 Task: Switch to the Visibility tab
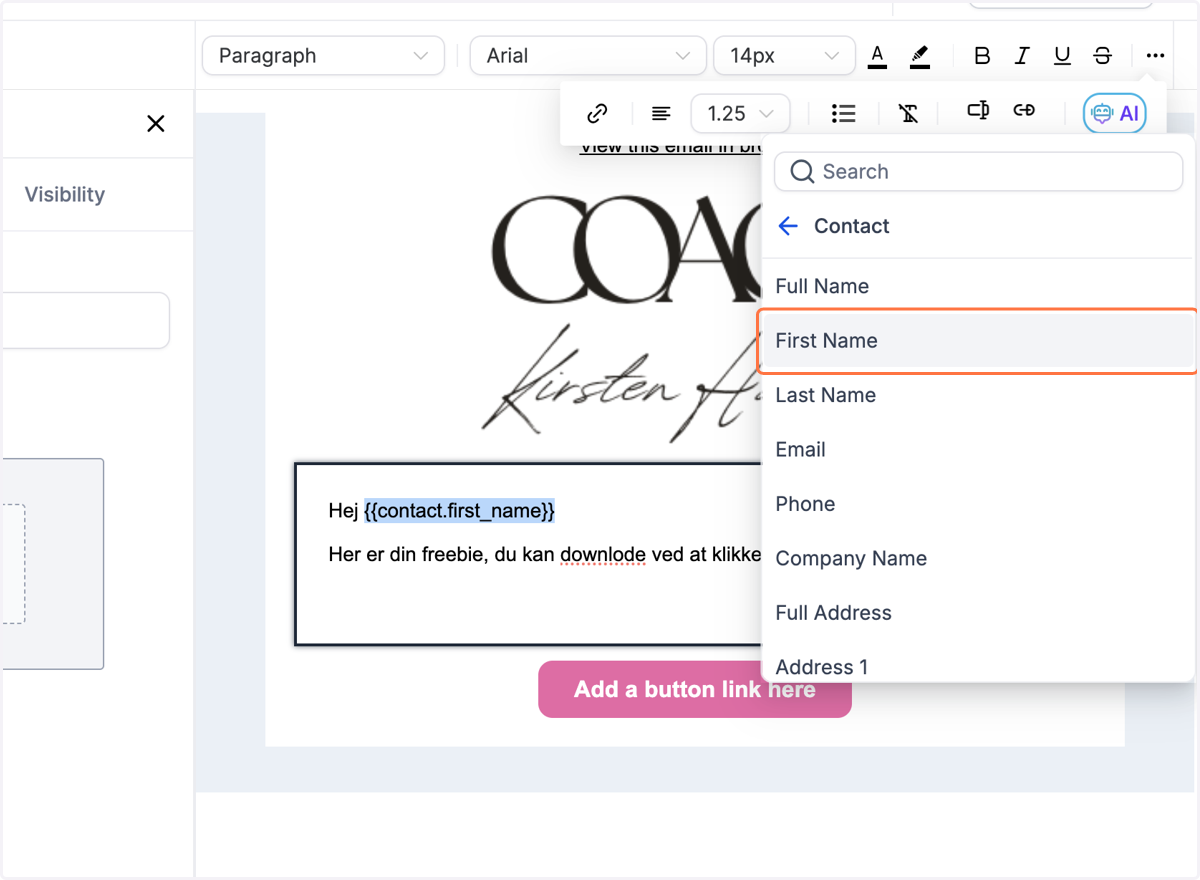click(x=65, y=195)
